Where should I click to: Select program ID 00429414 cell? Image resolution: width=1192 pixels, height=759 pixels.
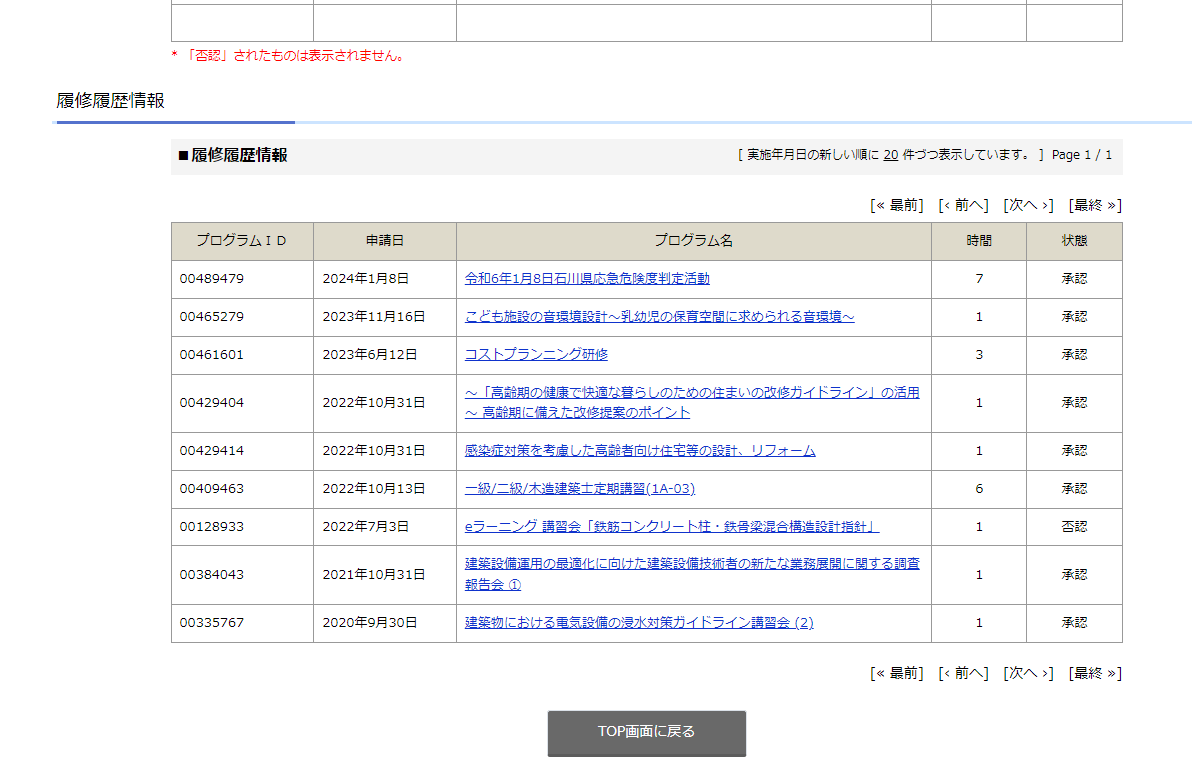(242, 451)
